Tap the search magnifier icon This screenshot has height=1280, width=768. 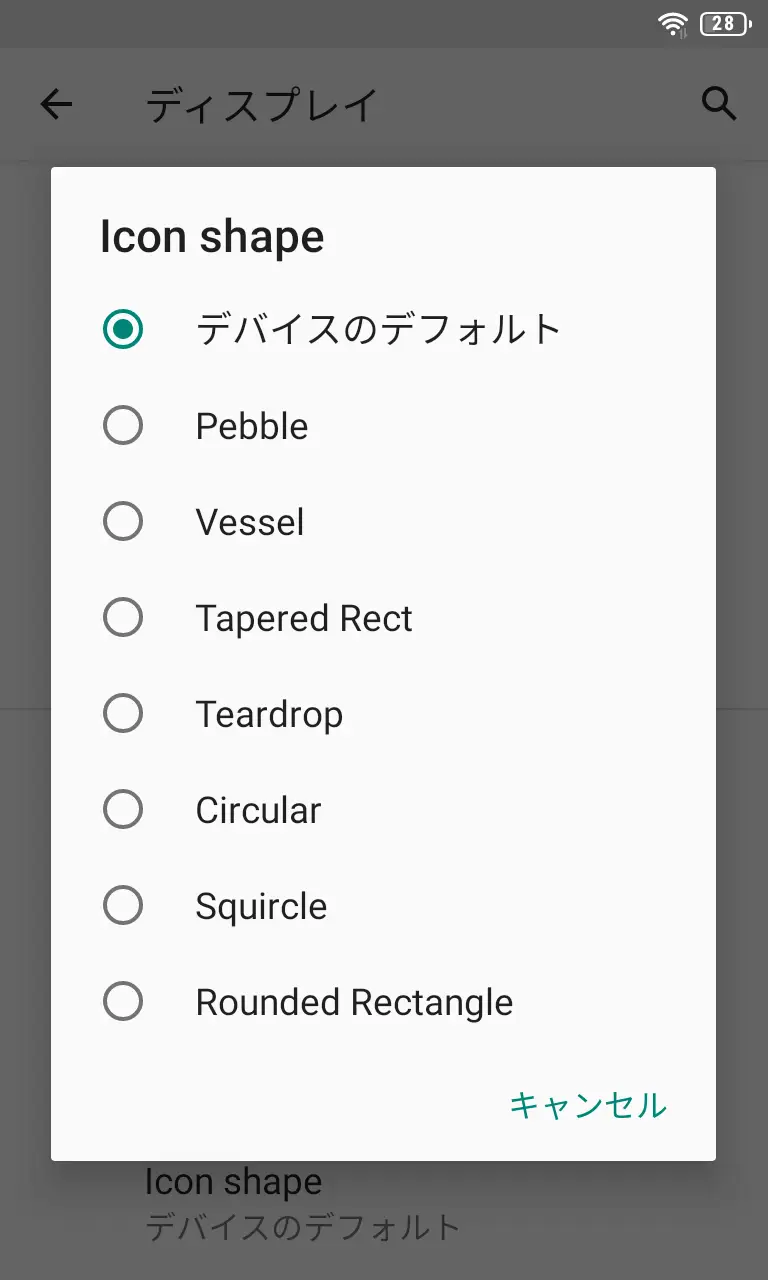pyautogui.click(x=719, y=103)
